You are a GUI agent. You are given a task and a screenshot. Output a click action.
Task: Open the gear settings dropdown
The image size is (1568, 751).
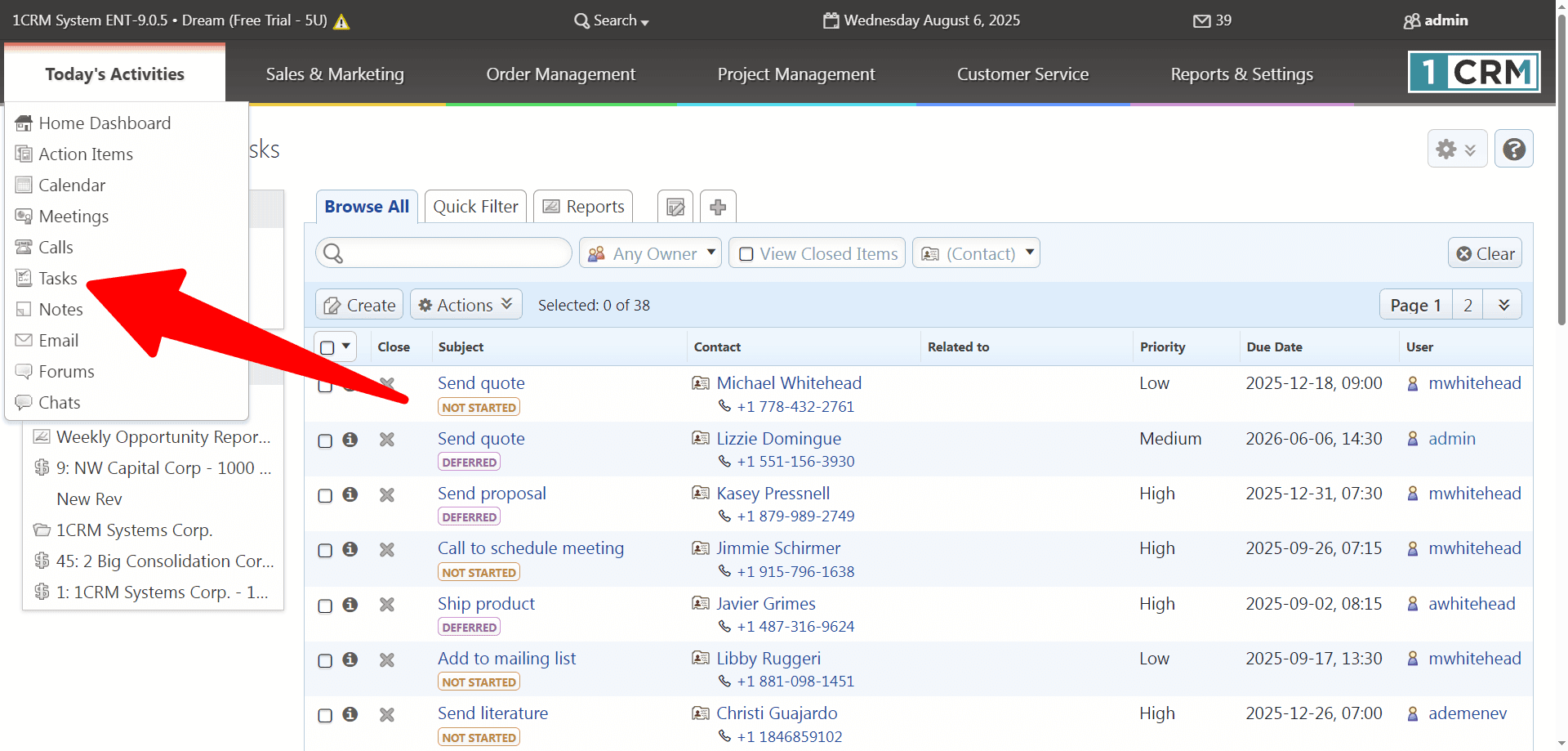[x=1457, y=150]
